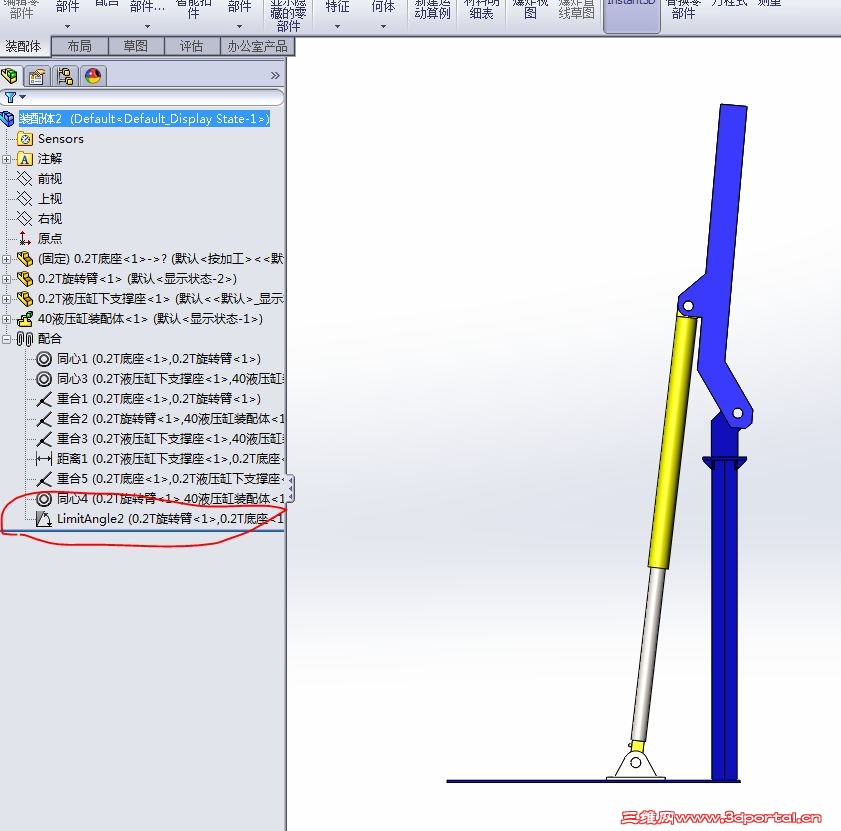Expand the 0.2T旋转臂 node

coord(6,279)
